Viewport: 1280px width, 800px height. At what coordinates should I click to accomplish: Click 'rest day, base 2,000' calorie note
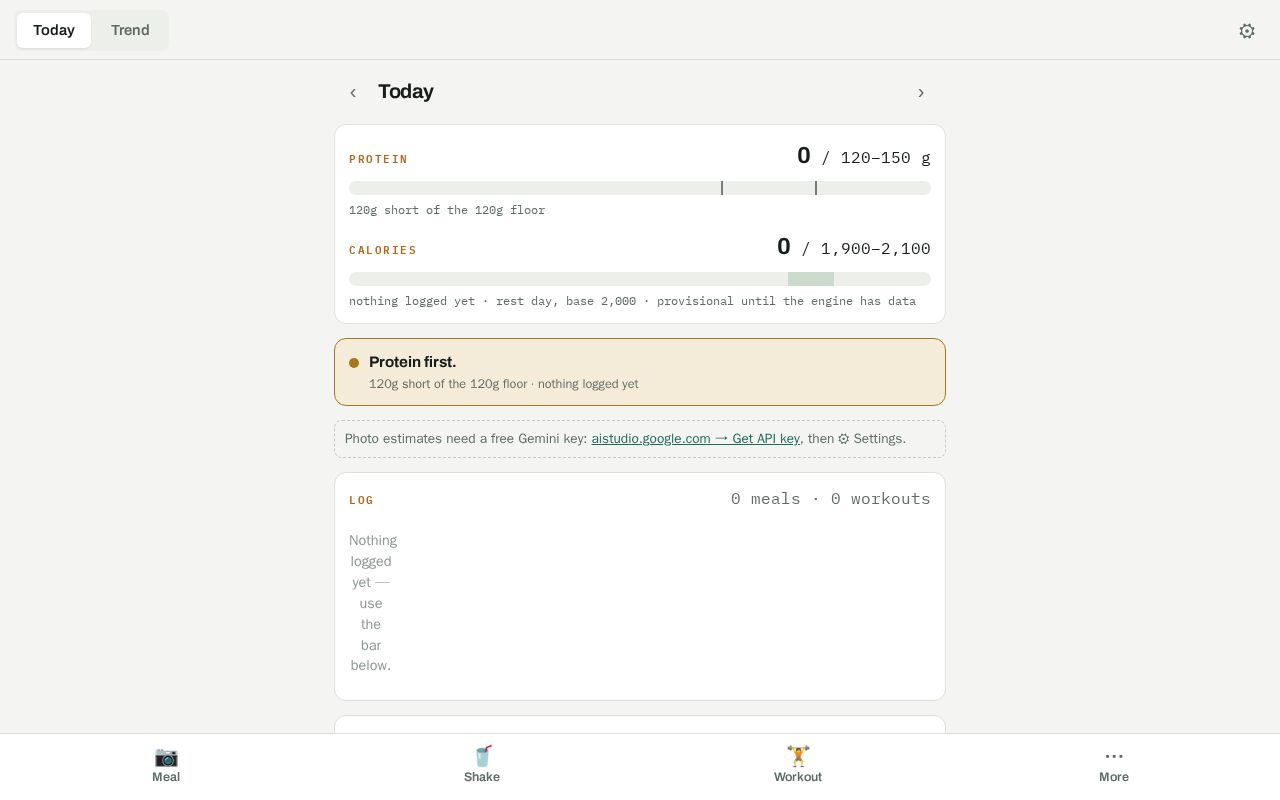[566, 301]
